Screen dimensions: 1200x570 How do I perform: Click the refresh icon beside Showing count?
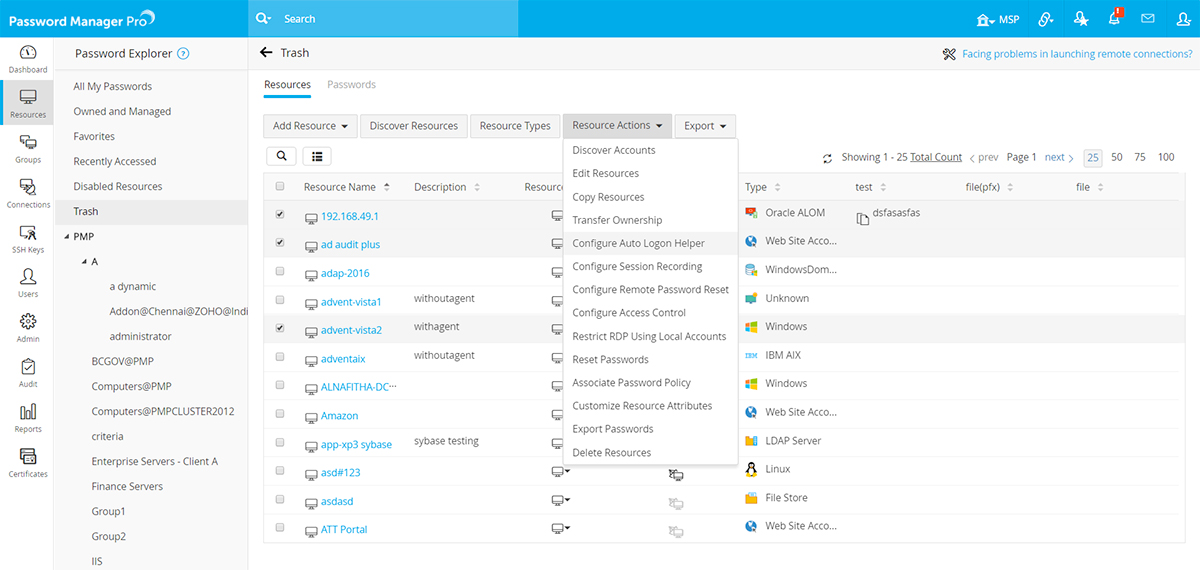click(827, 158)
